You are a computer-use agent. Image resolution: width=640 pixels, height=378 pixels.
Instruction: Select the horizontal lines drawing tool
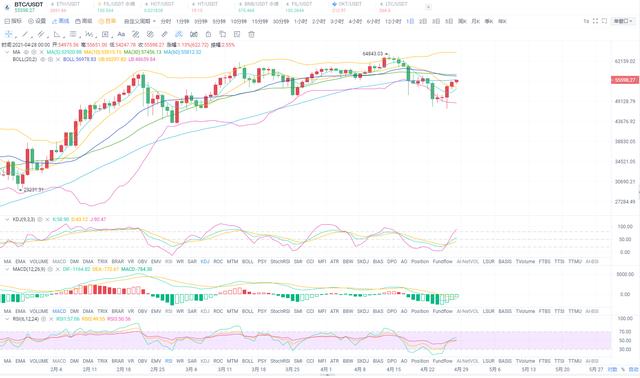73,34
